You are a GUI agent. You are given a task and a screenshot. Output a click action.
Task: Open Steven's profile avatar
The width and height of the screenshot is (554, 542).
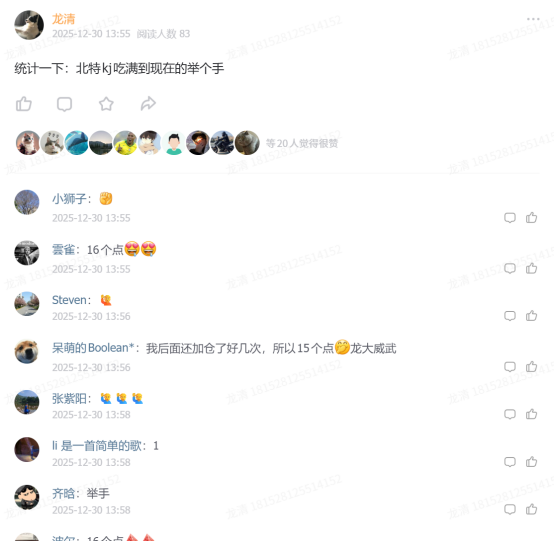pos(27,304)
